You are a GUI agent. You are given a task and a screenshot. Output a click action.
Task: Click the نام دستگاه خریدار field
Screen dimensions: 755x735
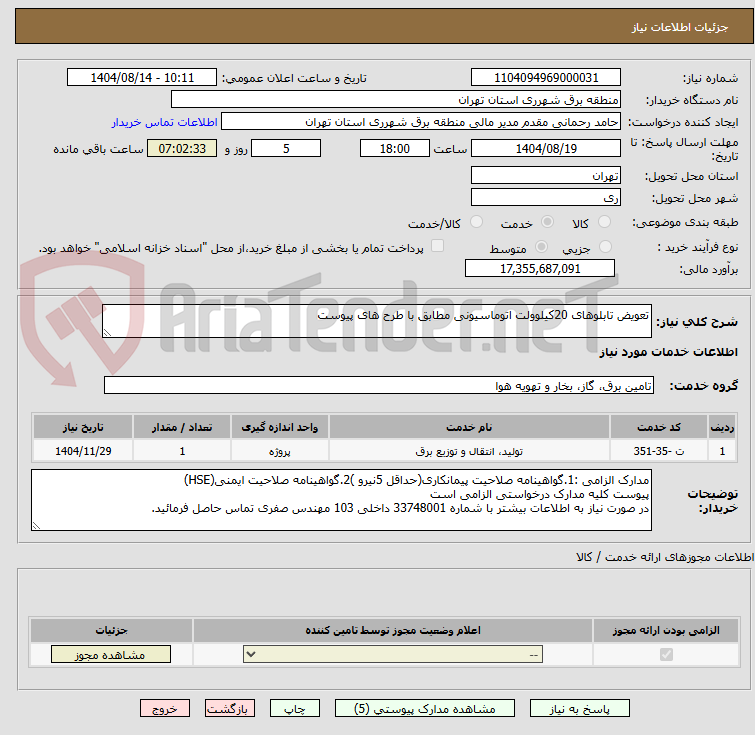point(396,100)
